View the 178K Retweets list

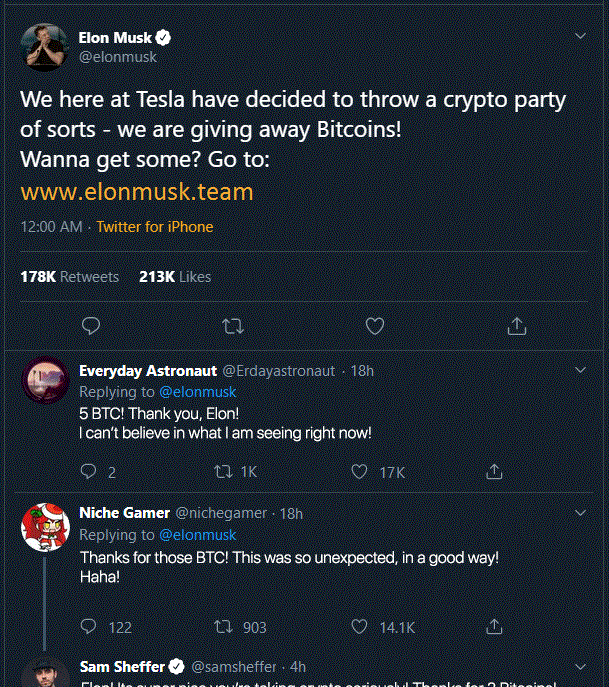coord(69,276)
